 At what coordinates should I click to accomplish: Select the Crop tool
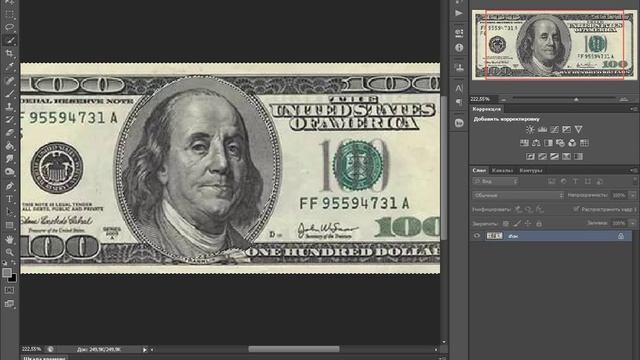[9, 53]
